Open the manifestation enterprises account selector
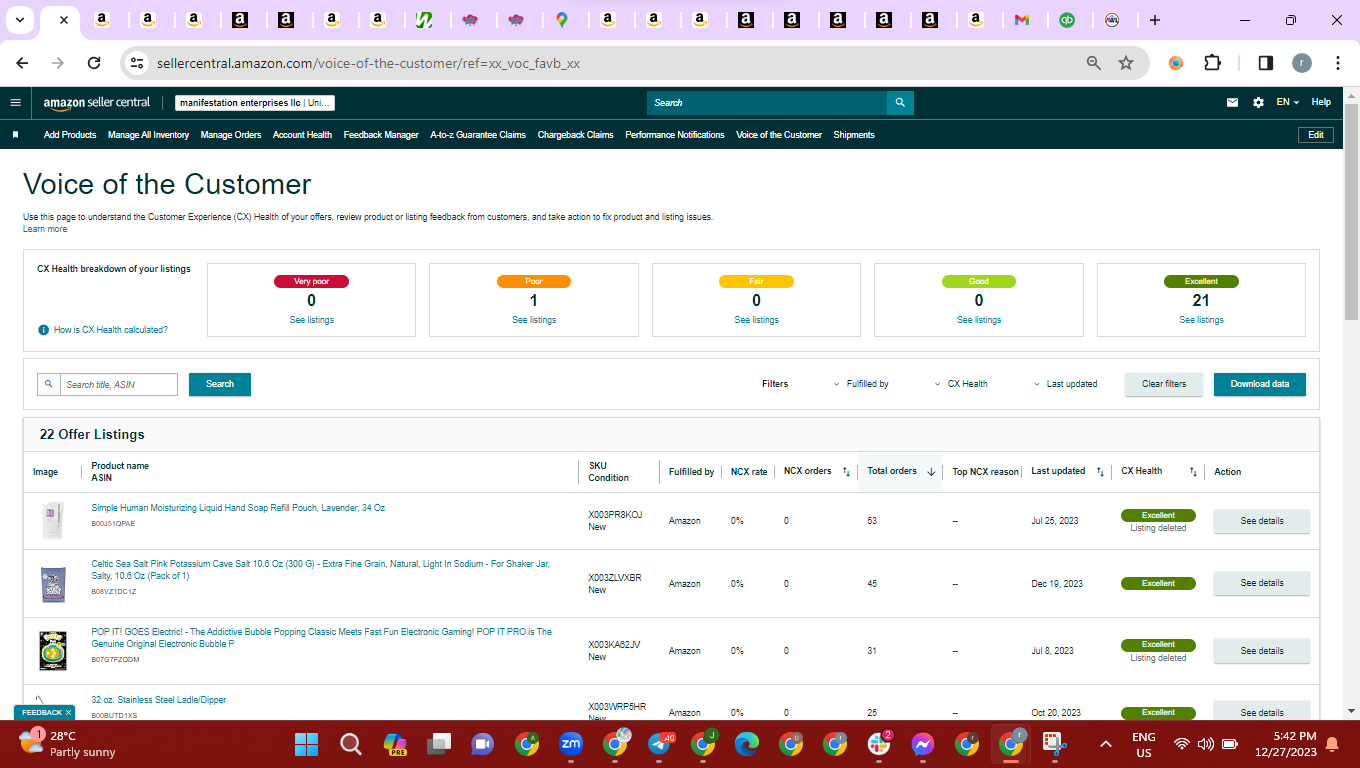 tap(255, 102)
